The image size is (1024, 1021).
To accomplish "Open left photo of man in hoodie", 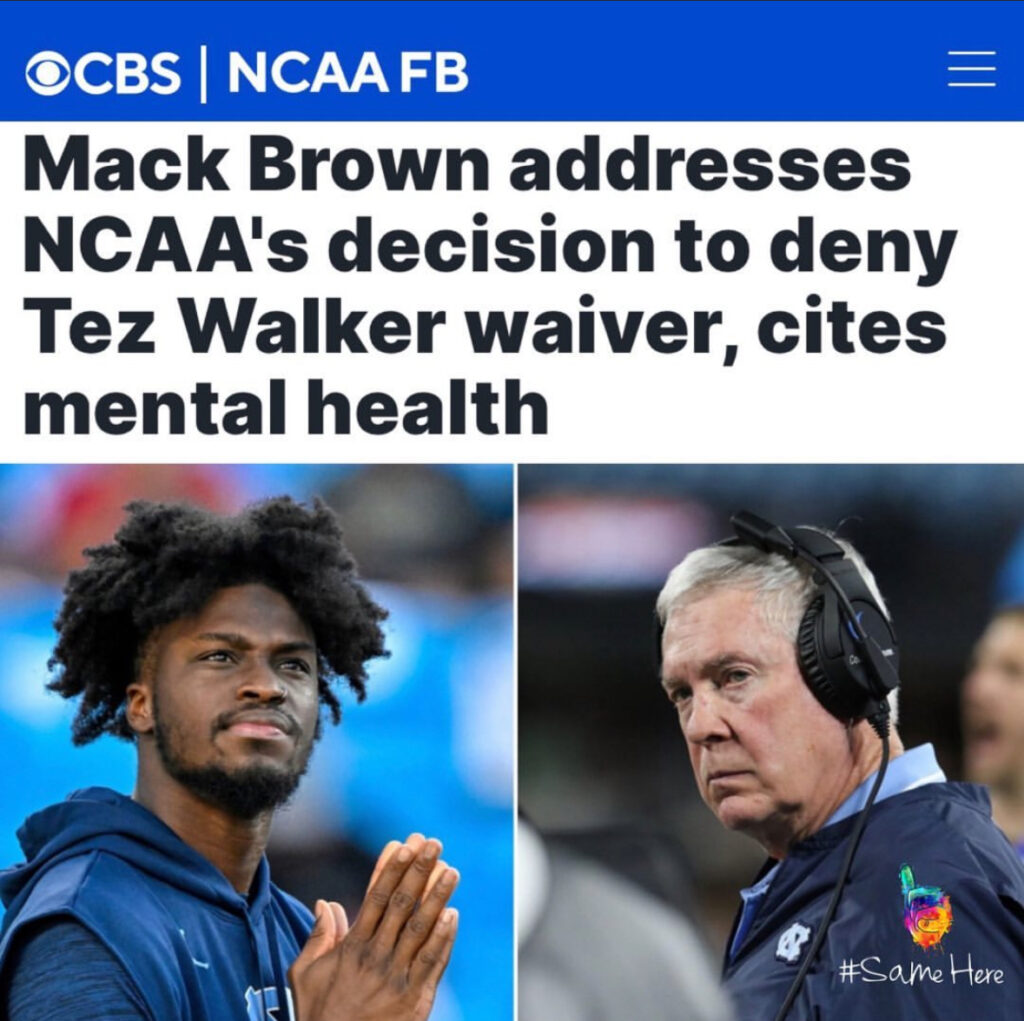I will tap(257, 742).
